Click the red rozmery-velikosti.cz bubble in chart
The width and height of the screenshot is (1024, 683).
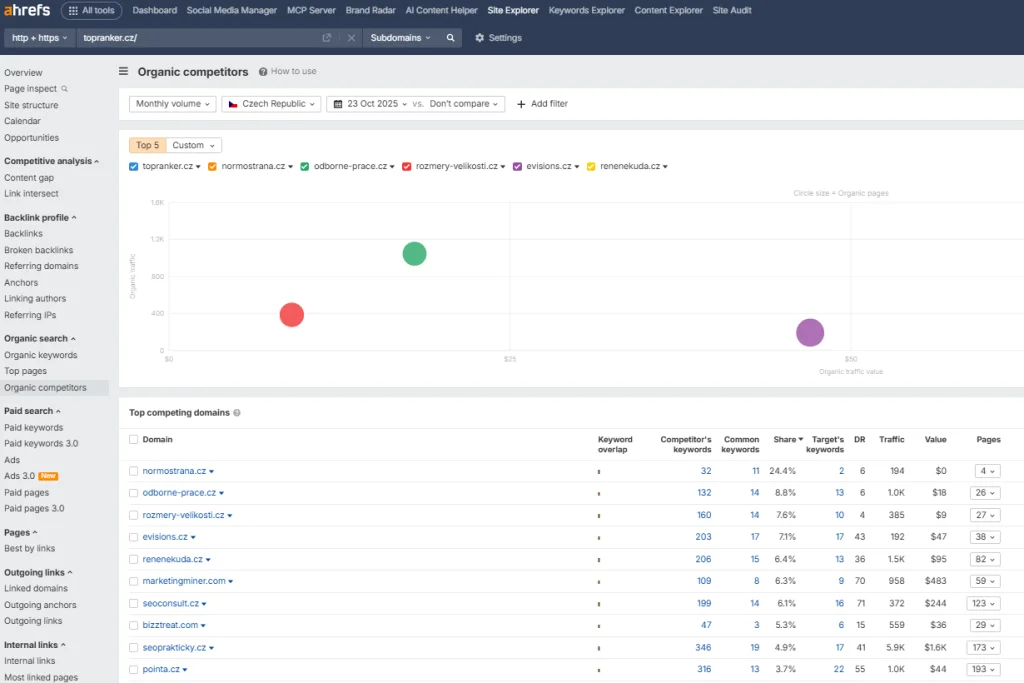coord(292,315)
